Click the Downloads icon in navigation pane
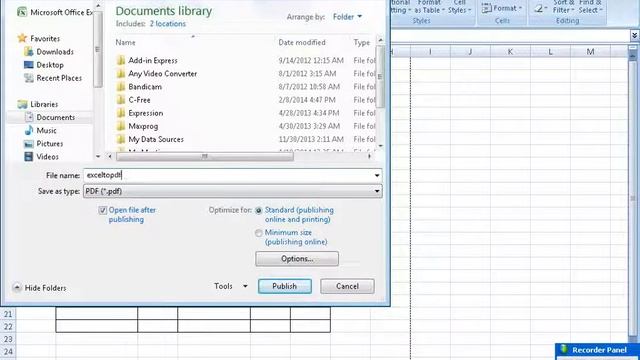This screenshot has width=640, height=360. coord(29,51)
